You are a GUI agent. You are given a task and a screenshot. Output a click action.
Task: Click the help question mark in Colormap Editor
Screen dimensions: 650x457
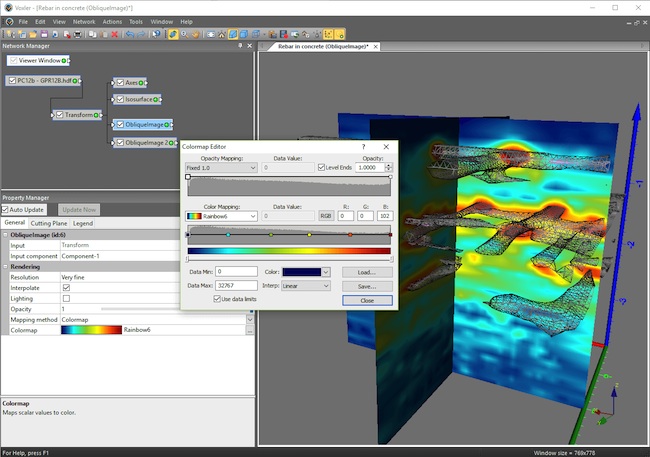(x=363, y=146)
